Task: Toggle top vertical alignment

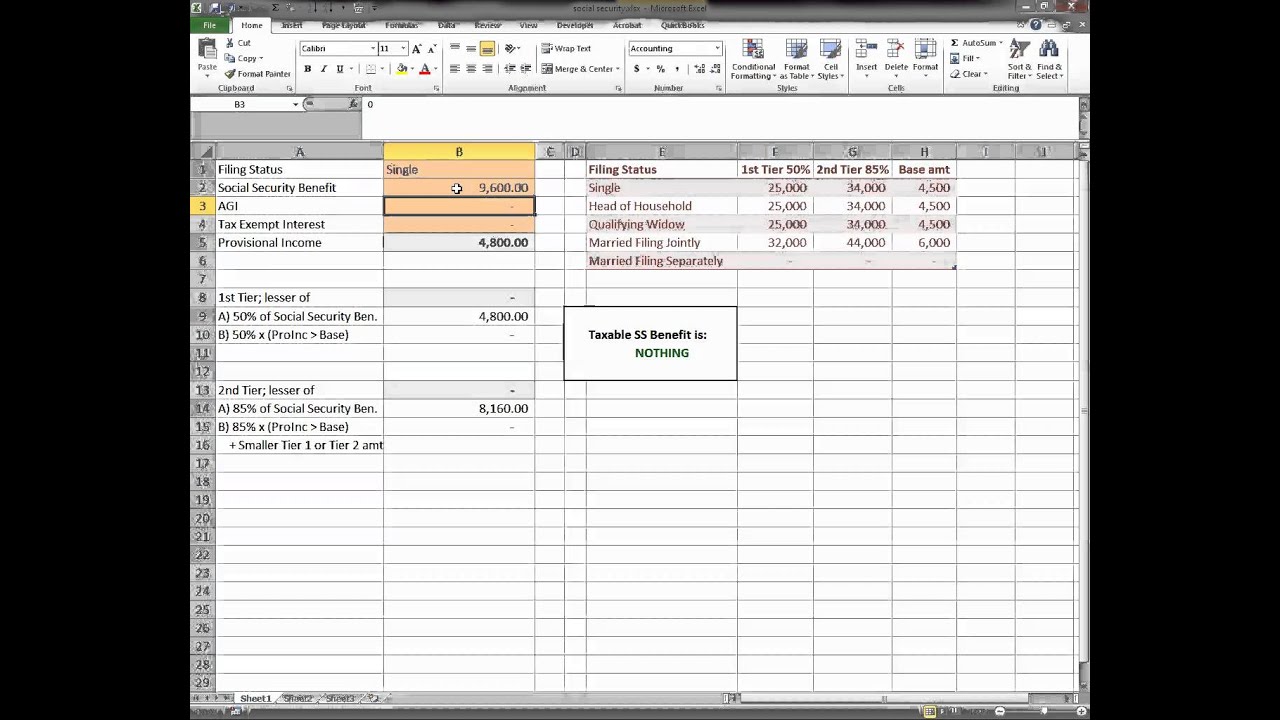Action: [x=455, y=48]
